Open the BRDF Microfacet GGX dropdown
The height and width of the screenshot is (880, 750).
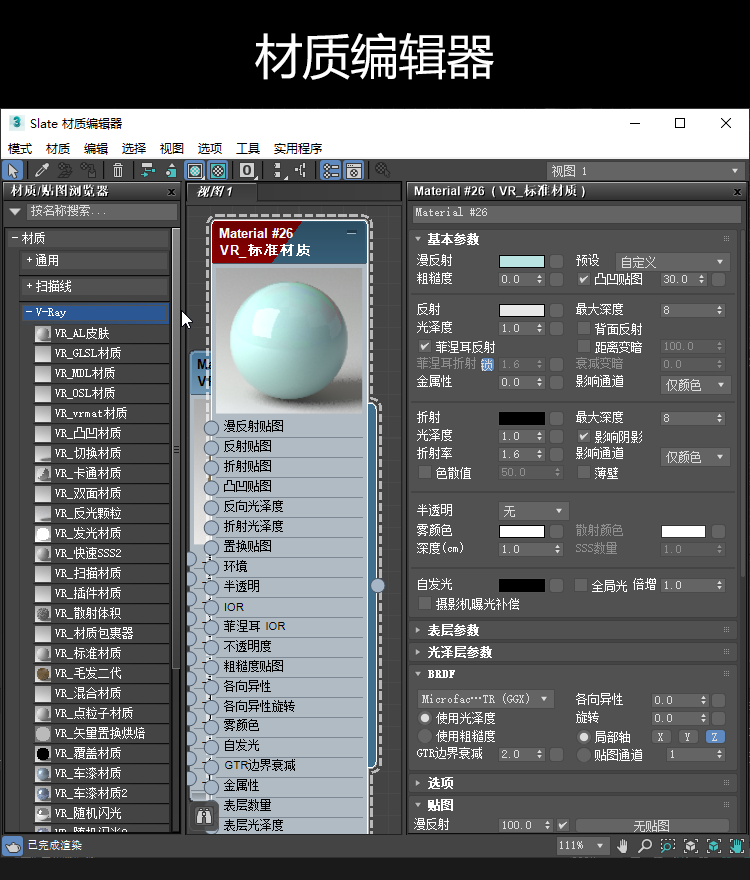486,699
